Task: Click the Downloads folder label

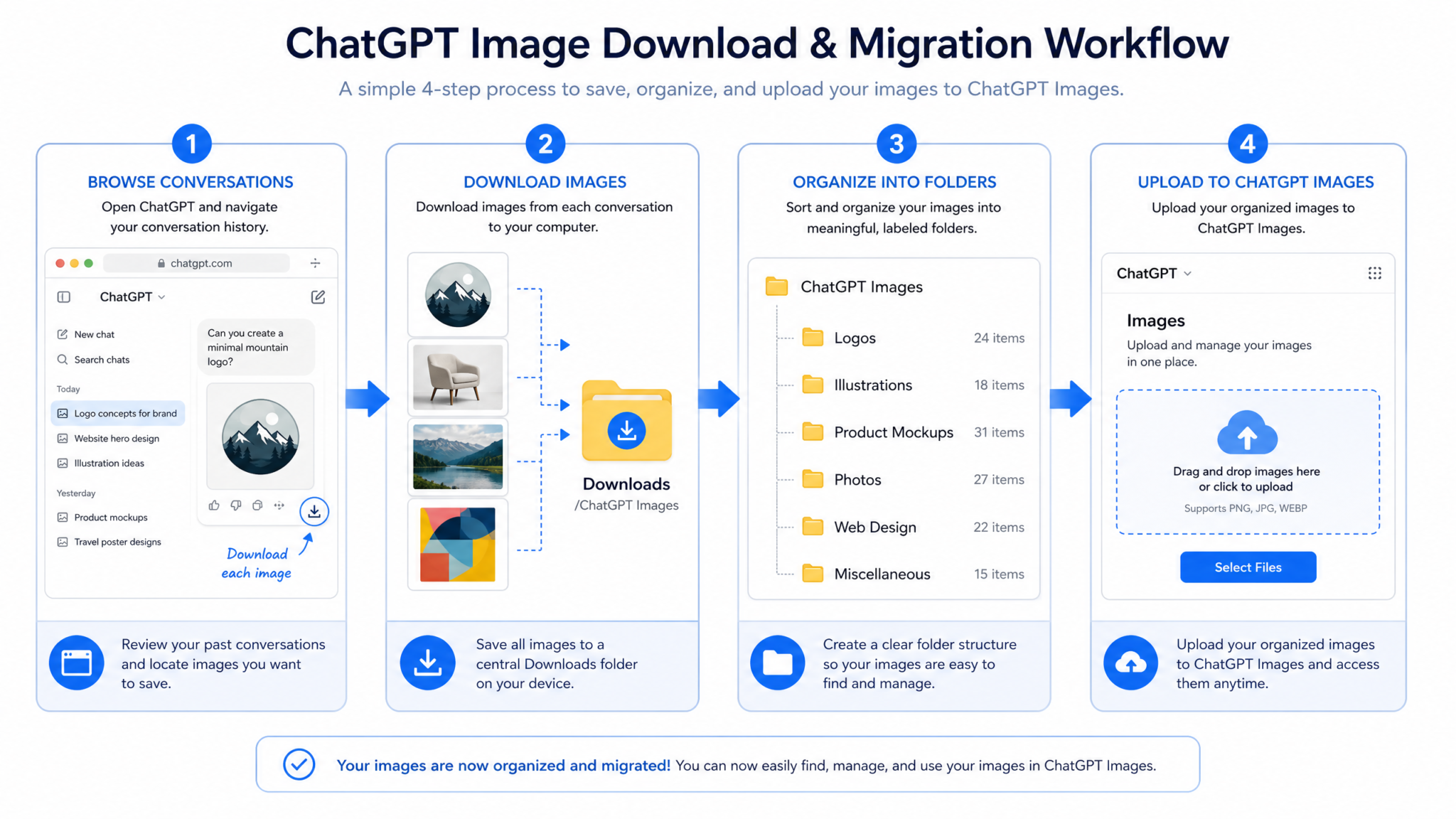Action: (x=626, y=484)
